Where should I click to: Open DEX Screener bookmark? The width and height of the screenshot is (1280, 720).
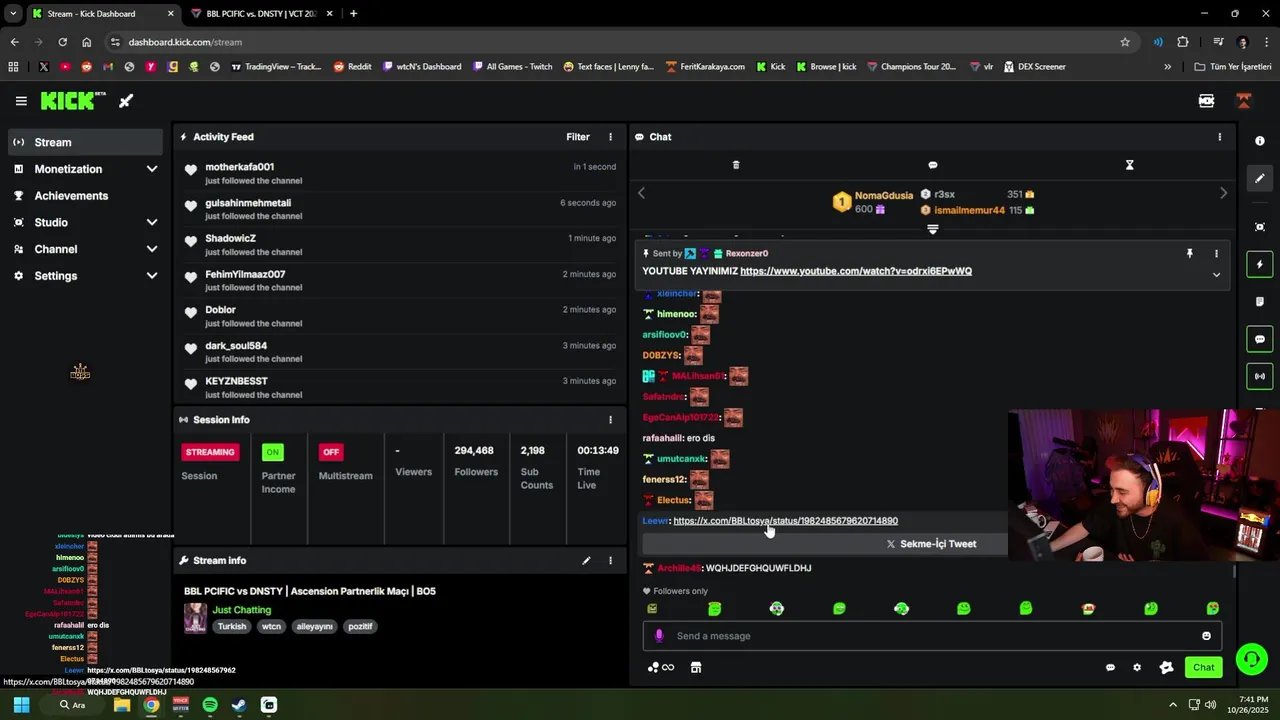1034,67
